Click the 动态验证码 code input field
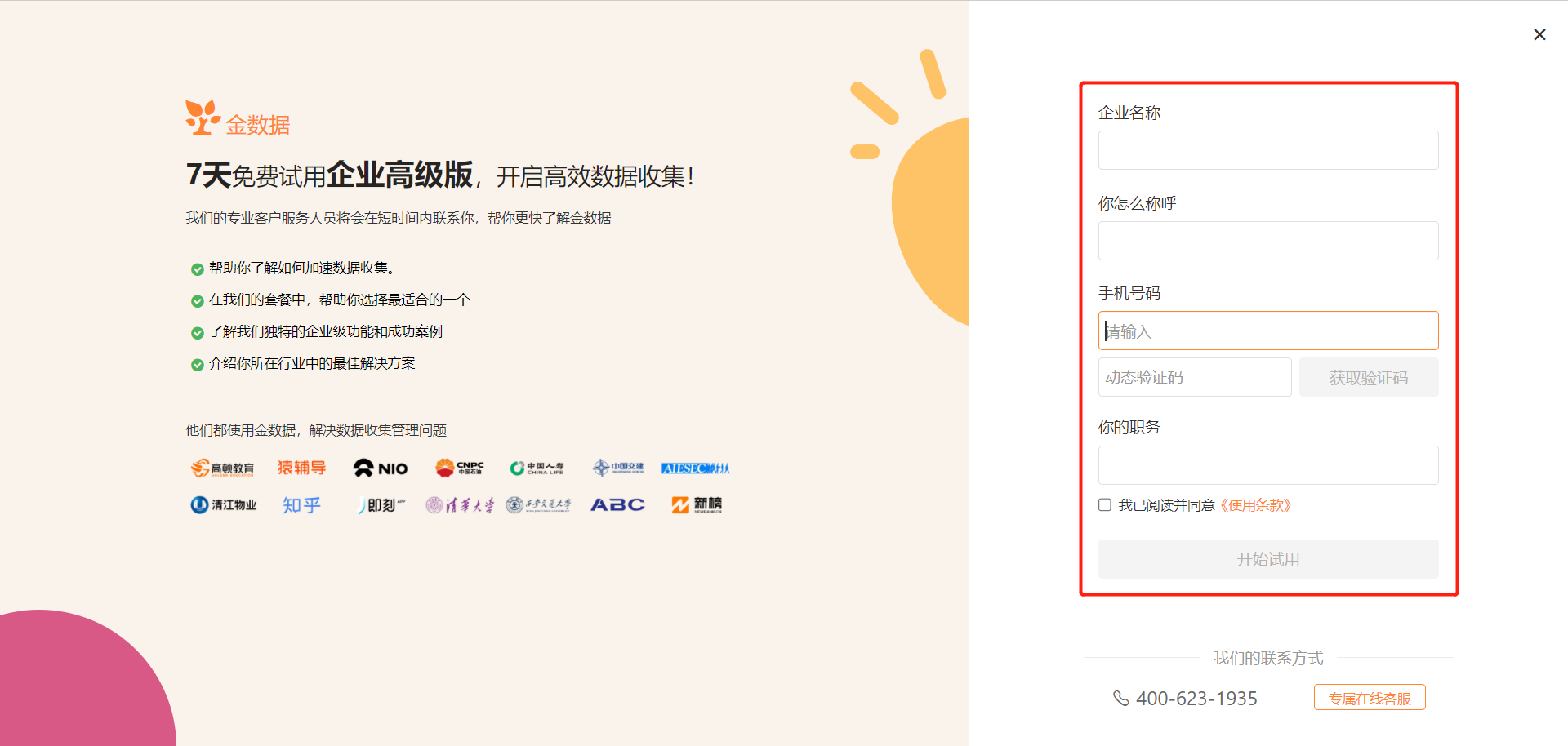 [1195, 377]
